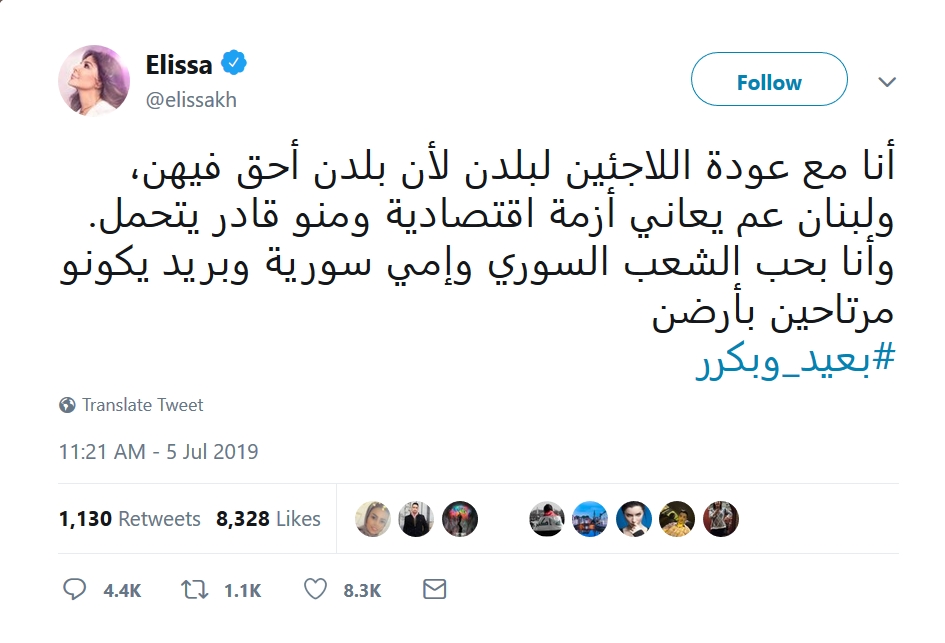View the 8,328 Likes list
Viewport: 945px width, 643px height.
[268, 519]
